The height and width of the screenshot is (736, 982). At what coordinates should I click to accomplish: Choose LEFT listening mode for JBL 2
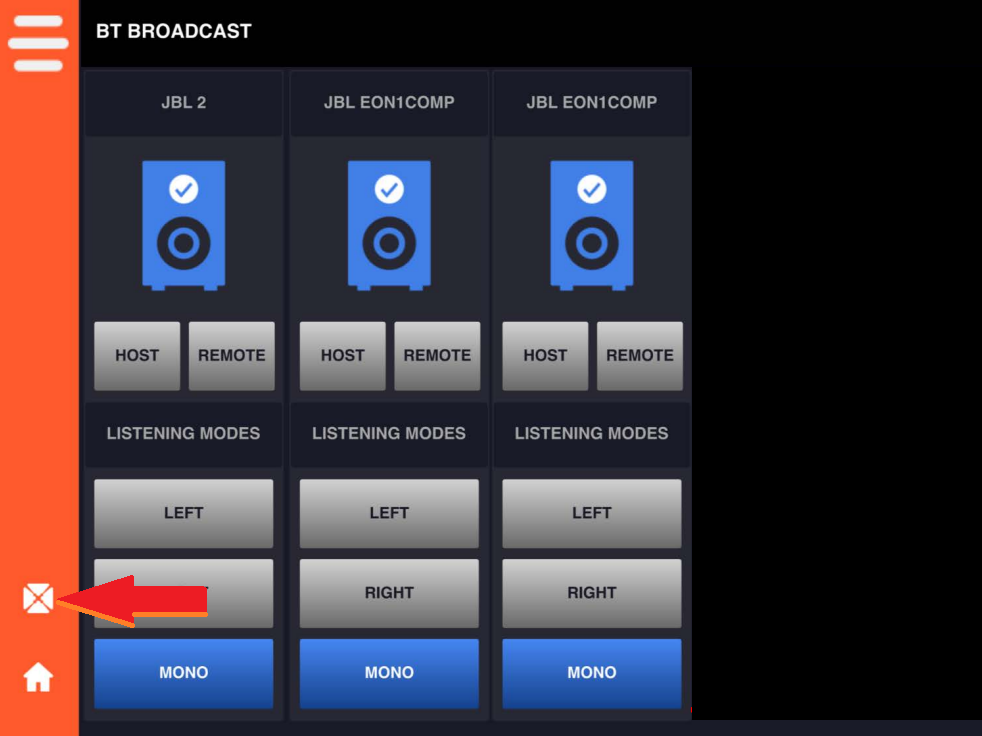pos(183,514)
